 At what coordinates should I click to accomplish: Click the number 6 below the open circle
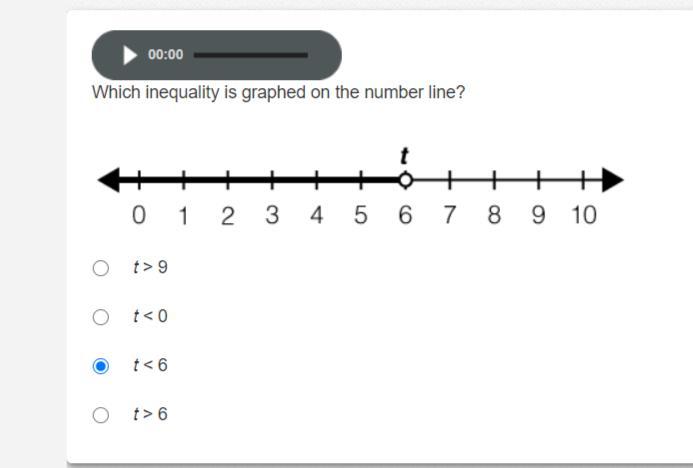(405, 215)
